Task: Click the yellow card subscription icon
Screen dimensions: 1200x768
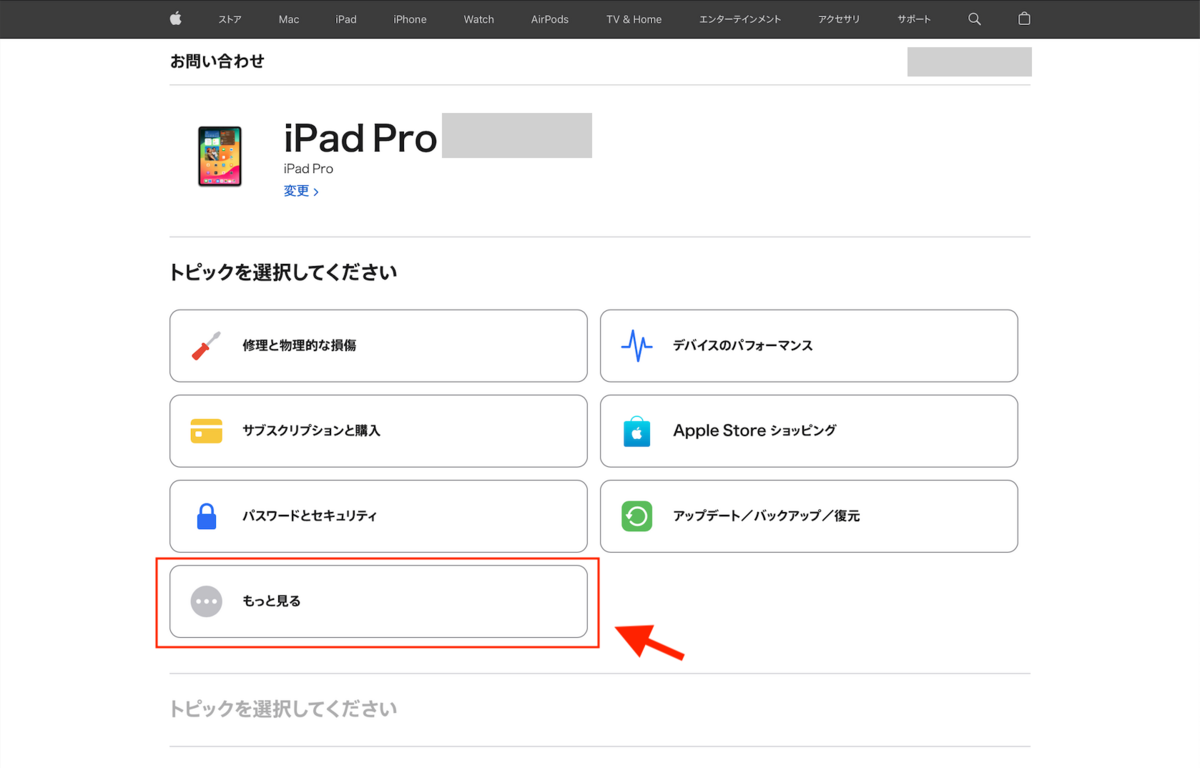Action: 206,431
